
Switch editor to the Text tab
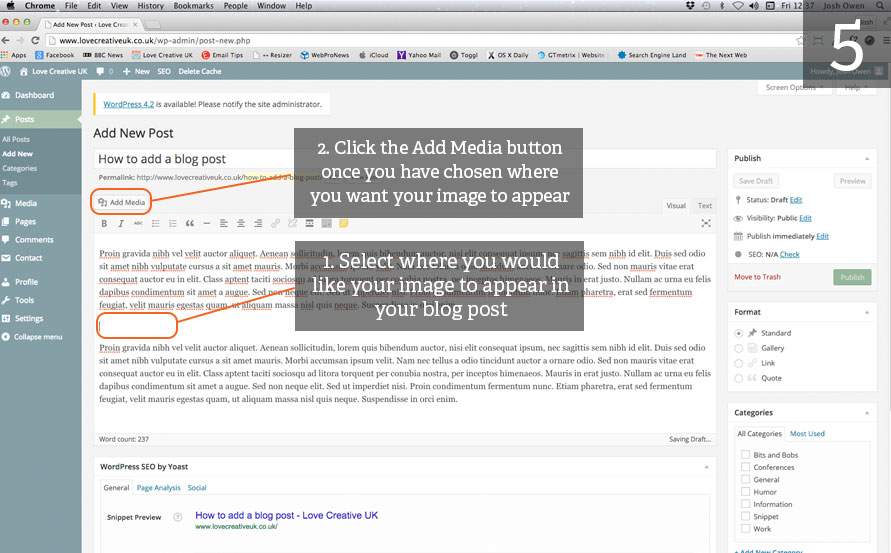point(705,206)
